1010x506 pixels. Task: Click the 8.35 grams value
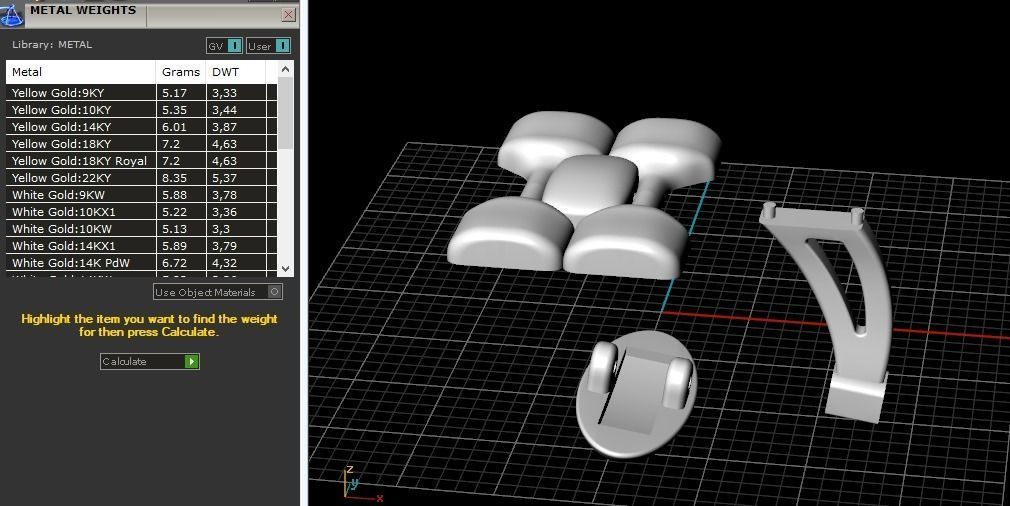point(175,178)
